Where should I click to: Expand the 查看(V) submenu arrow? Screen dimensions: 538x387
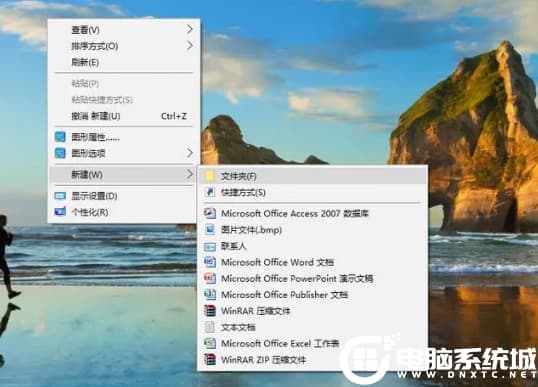pyautogui.click(x=190, y=30)
